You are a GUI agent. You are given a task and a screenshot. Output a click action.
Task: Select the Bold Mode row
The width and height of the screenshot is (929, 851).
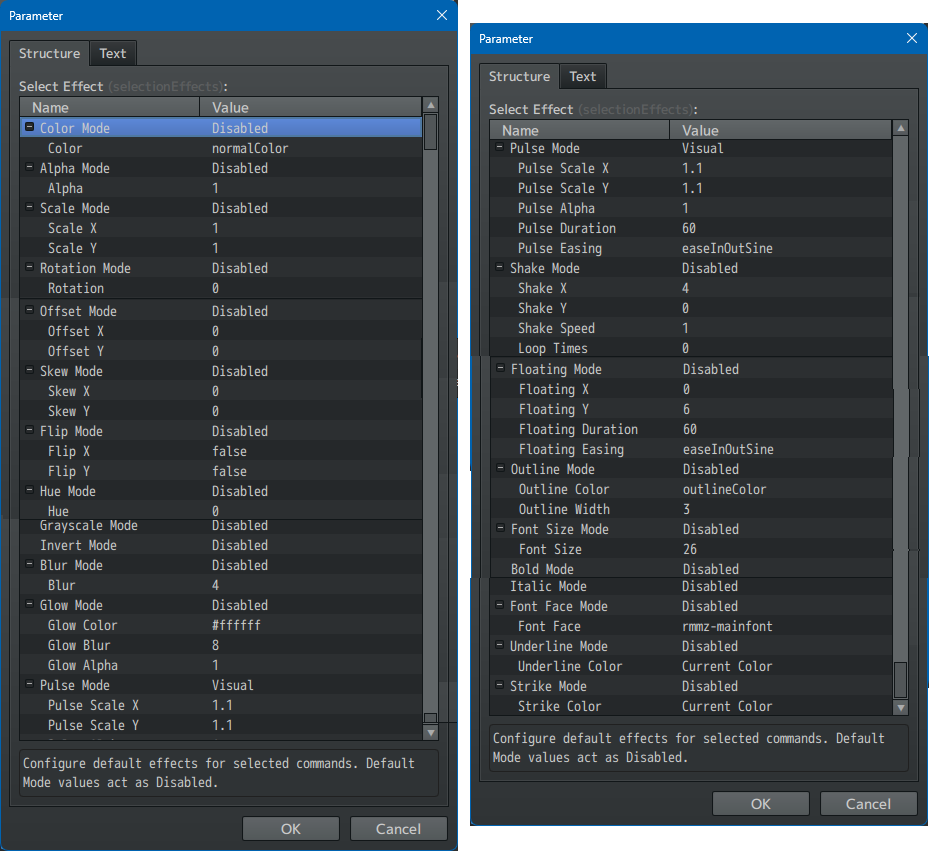(691, 569)
